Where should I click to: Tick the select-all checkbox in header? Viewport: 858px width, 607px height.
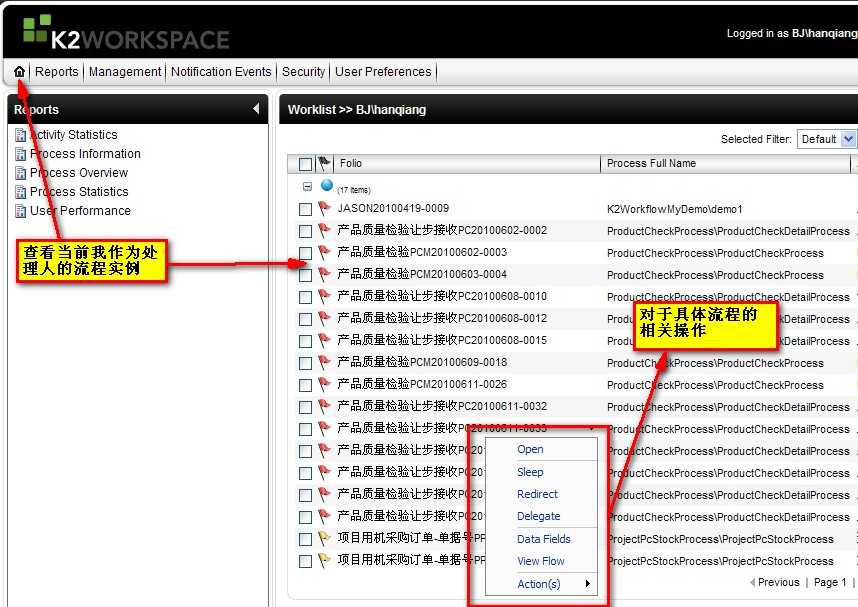pyautogui.click(x=305, y=164)
